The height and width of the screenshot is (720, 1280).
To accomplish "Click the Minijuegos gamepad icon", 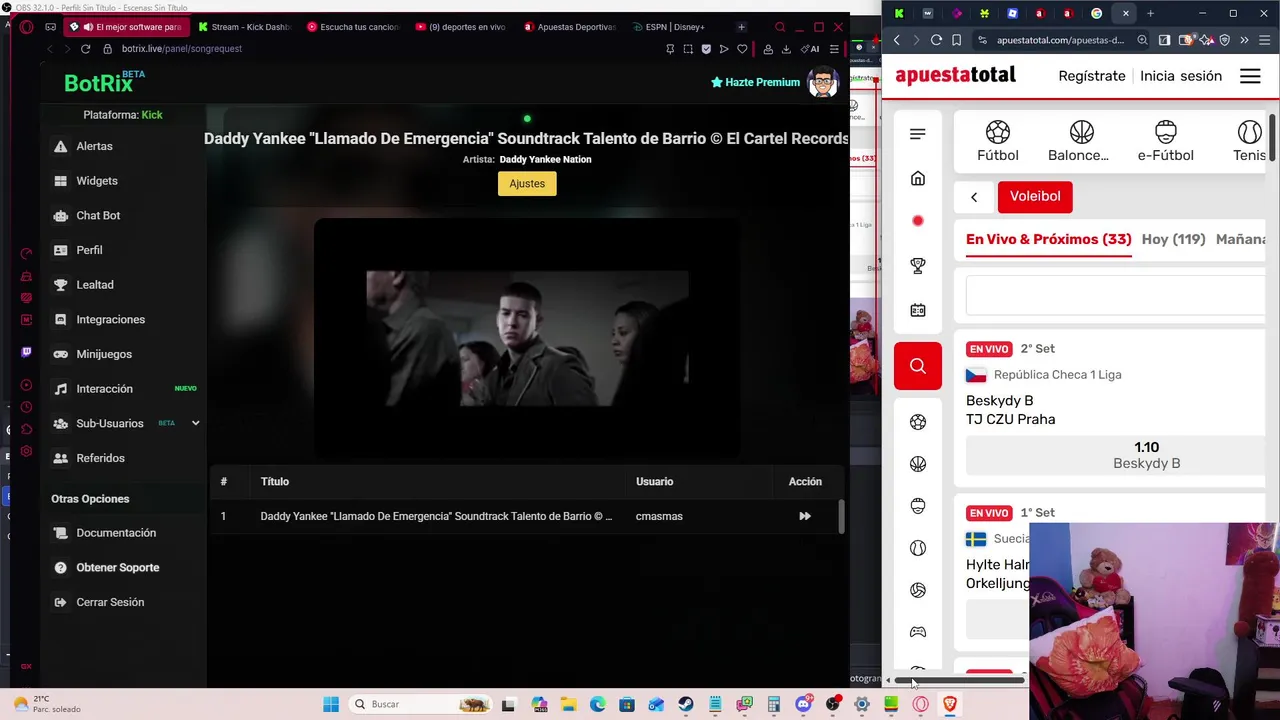I will point(60,354).
